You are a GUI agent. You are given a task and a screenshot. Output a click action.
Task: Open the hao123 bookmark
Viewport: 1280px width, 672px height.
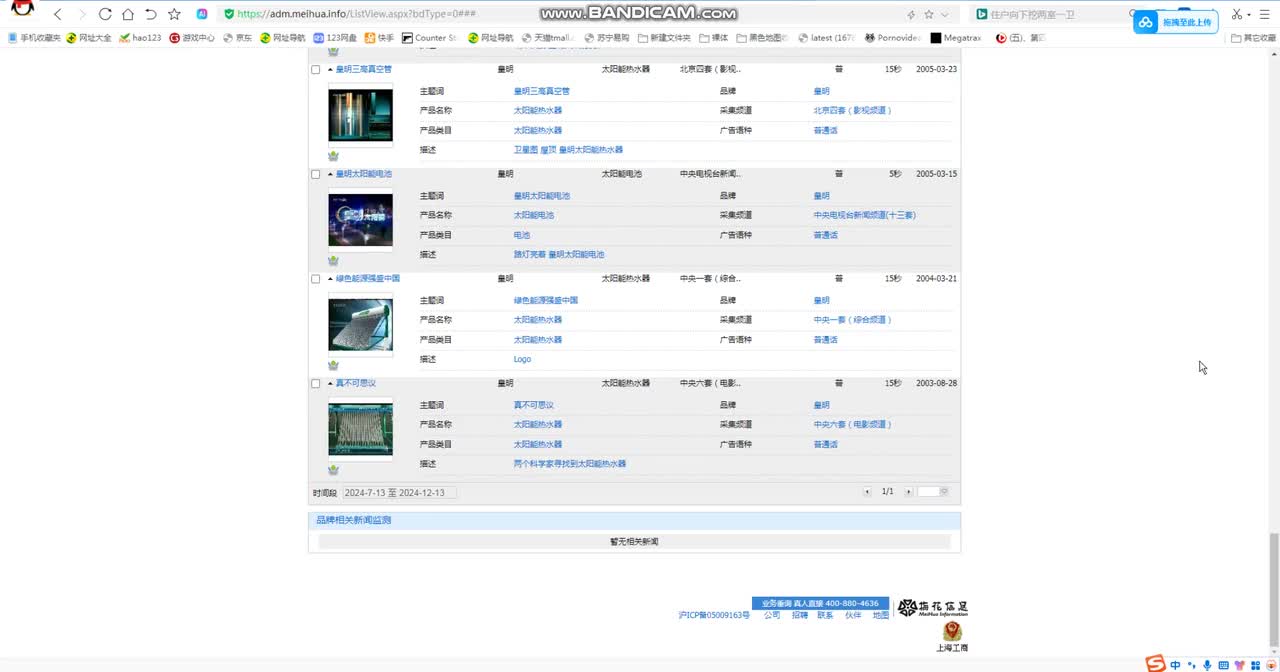click(x=140, y=38)
